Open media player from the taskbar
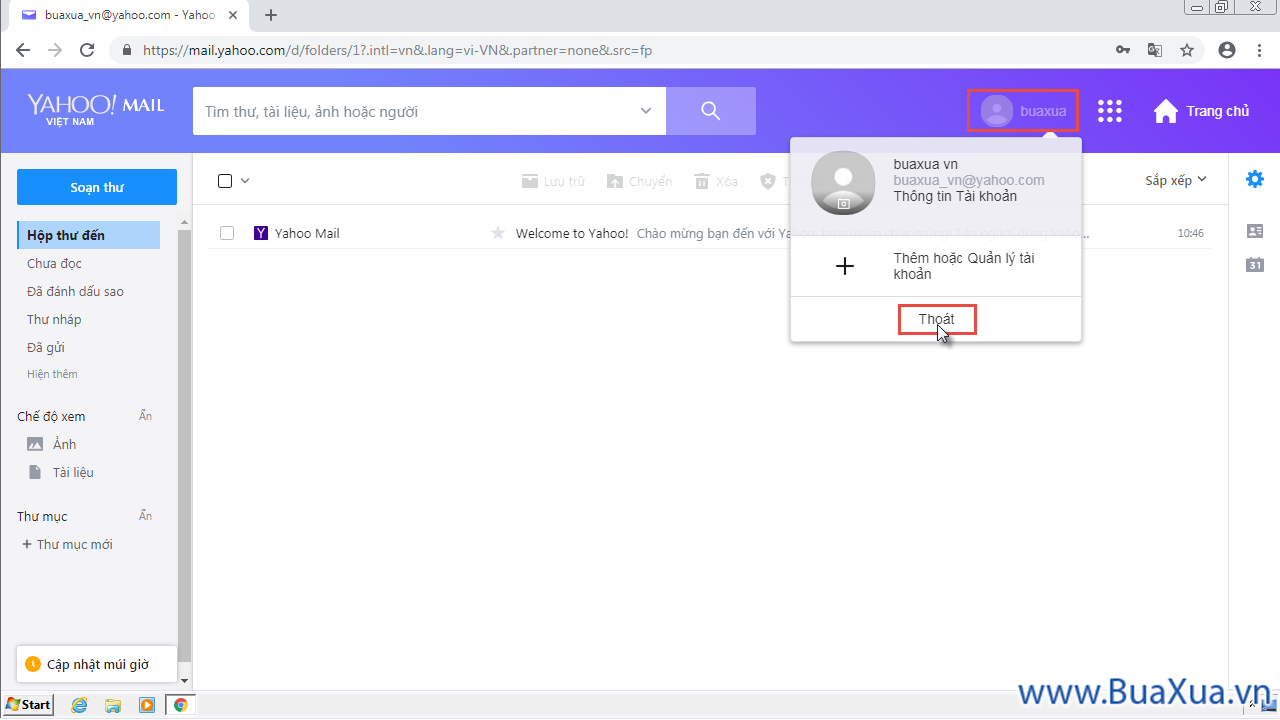 click(x=146, y=705)
